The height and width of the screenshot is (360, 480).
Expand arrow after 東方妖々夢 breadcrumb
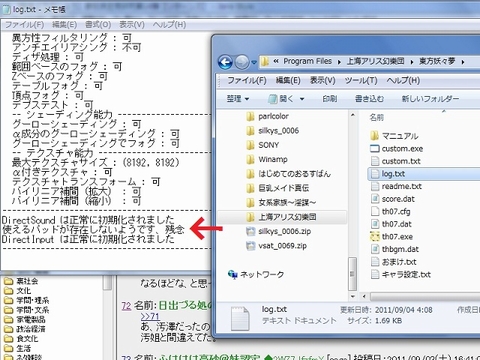pyautogui.click(x=463, y=62)
